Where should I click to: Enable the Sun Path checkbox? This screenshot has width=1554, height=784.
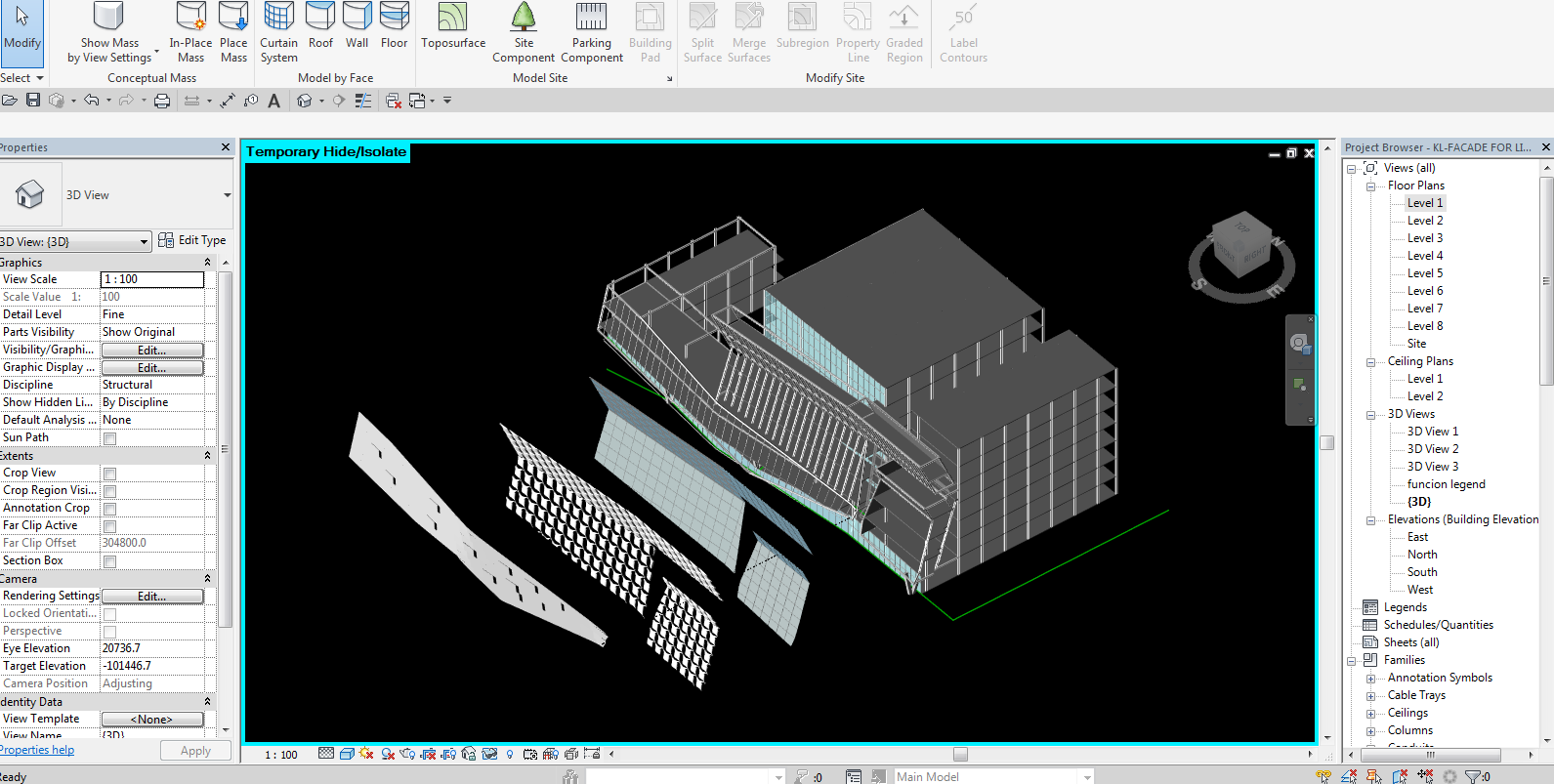[x=110, y=438]
